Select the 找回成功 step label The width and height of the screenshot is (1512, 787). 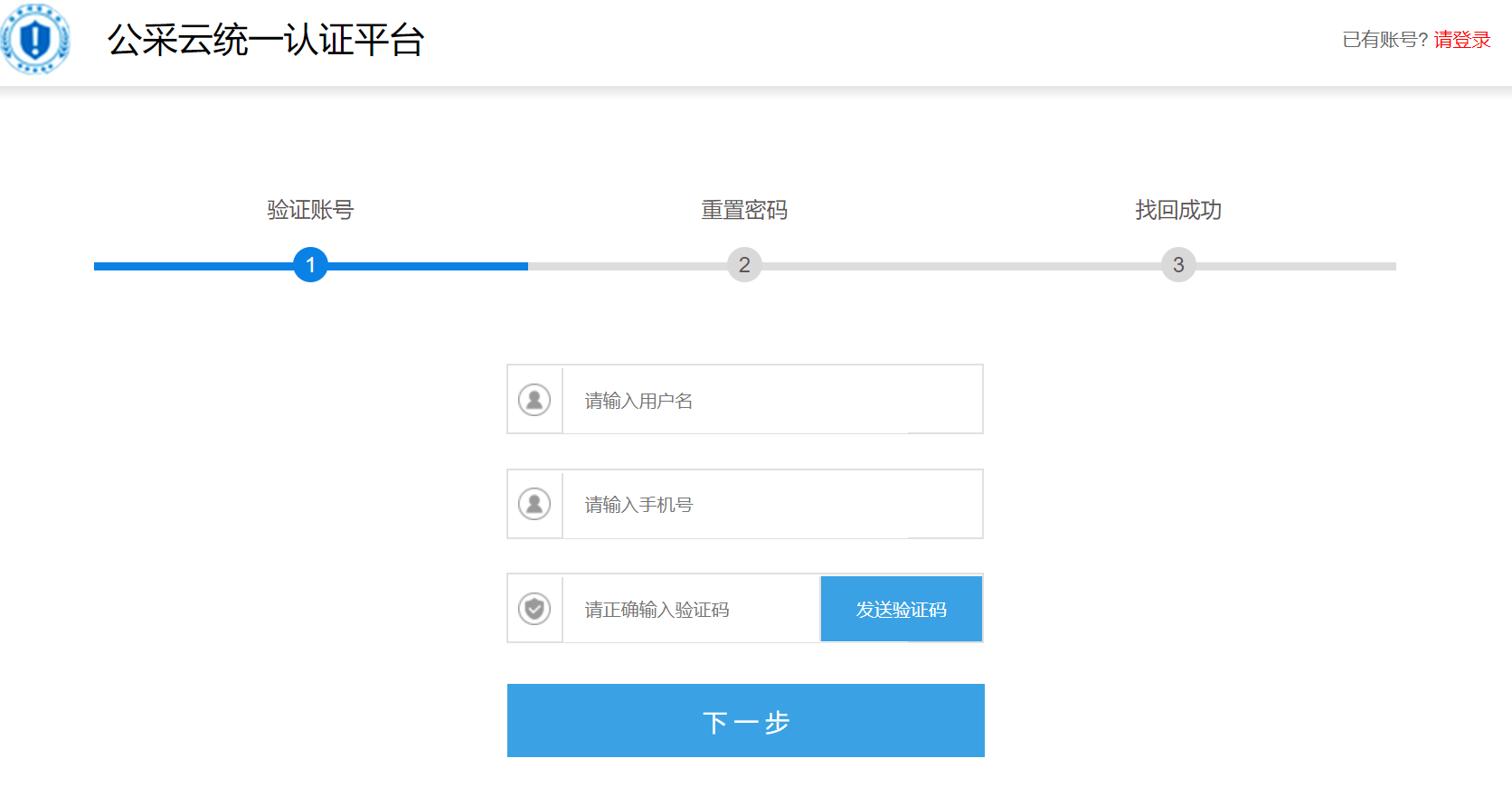(1178, 210)
